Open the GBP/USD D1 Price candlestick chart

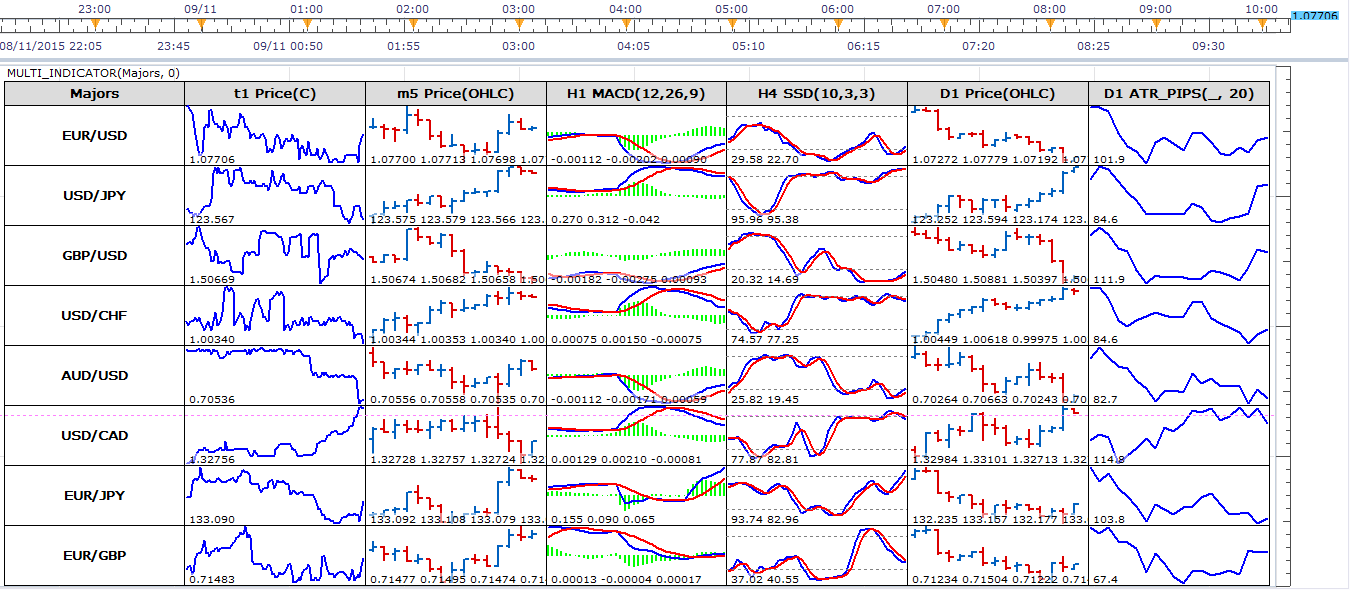pos(997,255)
